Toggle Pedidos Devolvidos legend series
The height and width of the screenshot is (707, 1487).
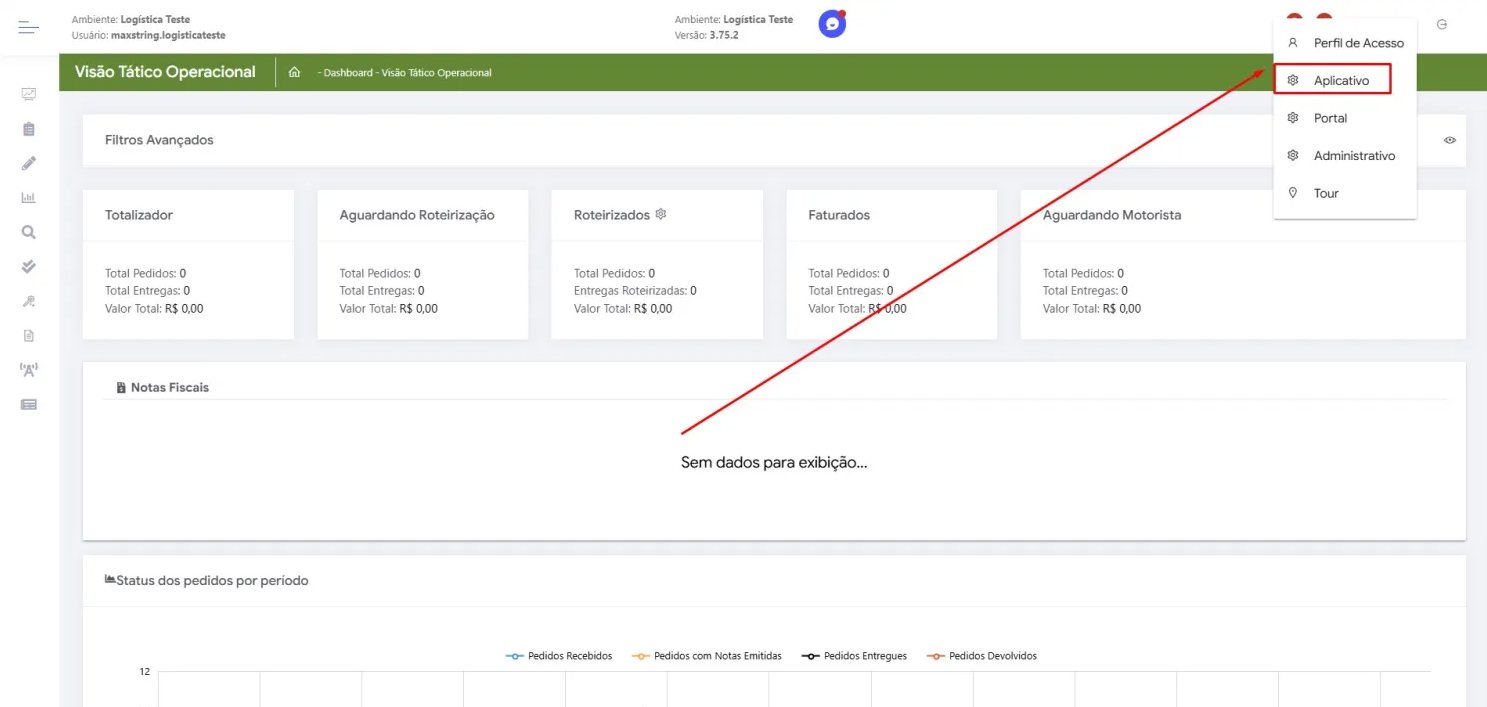point(982,656)
